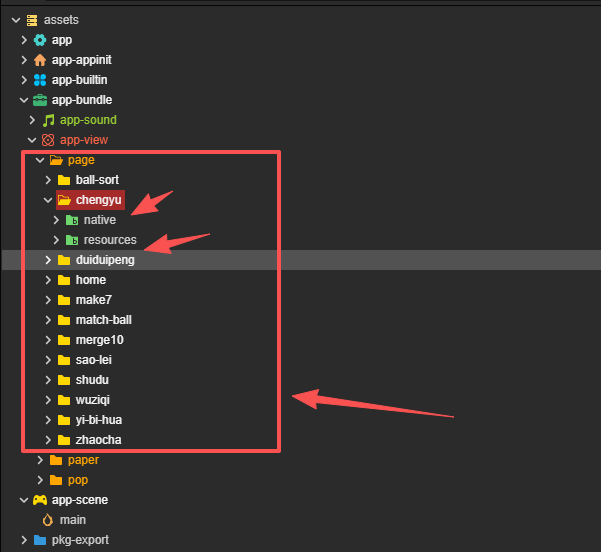
Task: Expand the paper folder chevron
Action: point(40,460)
